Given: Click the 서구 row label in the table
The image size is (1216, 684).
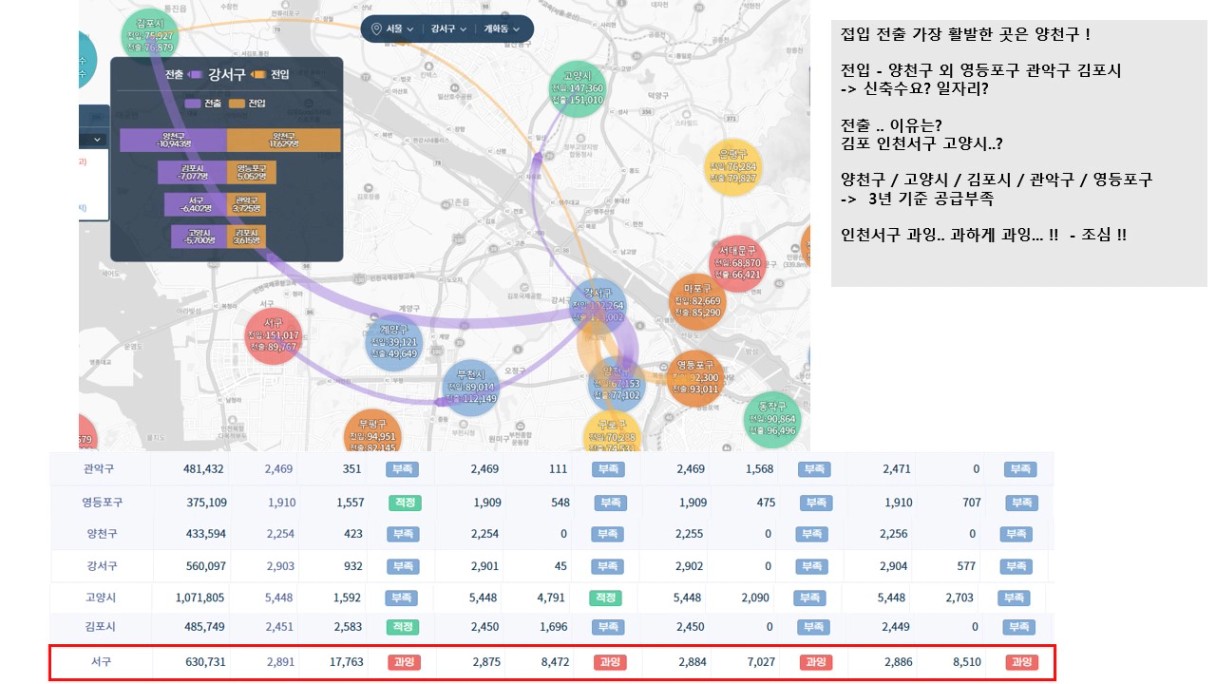Looking at the screenshot, I should (x=100, y=662).
